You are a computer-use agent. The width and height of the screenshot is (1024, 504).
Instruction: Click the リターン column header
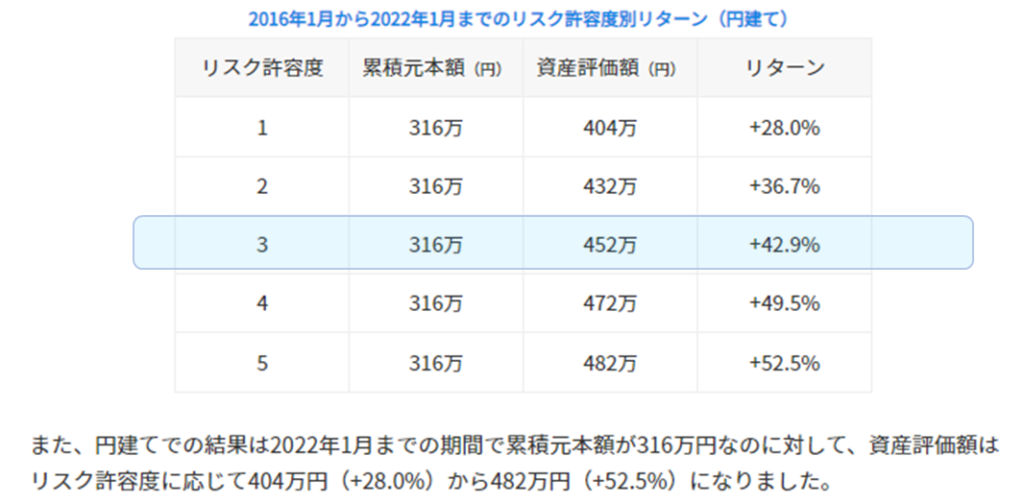784,69
